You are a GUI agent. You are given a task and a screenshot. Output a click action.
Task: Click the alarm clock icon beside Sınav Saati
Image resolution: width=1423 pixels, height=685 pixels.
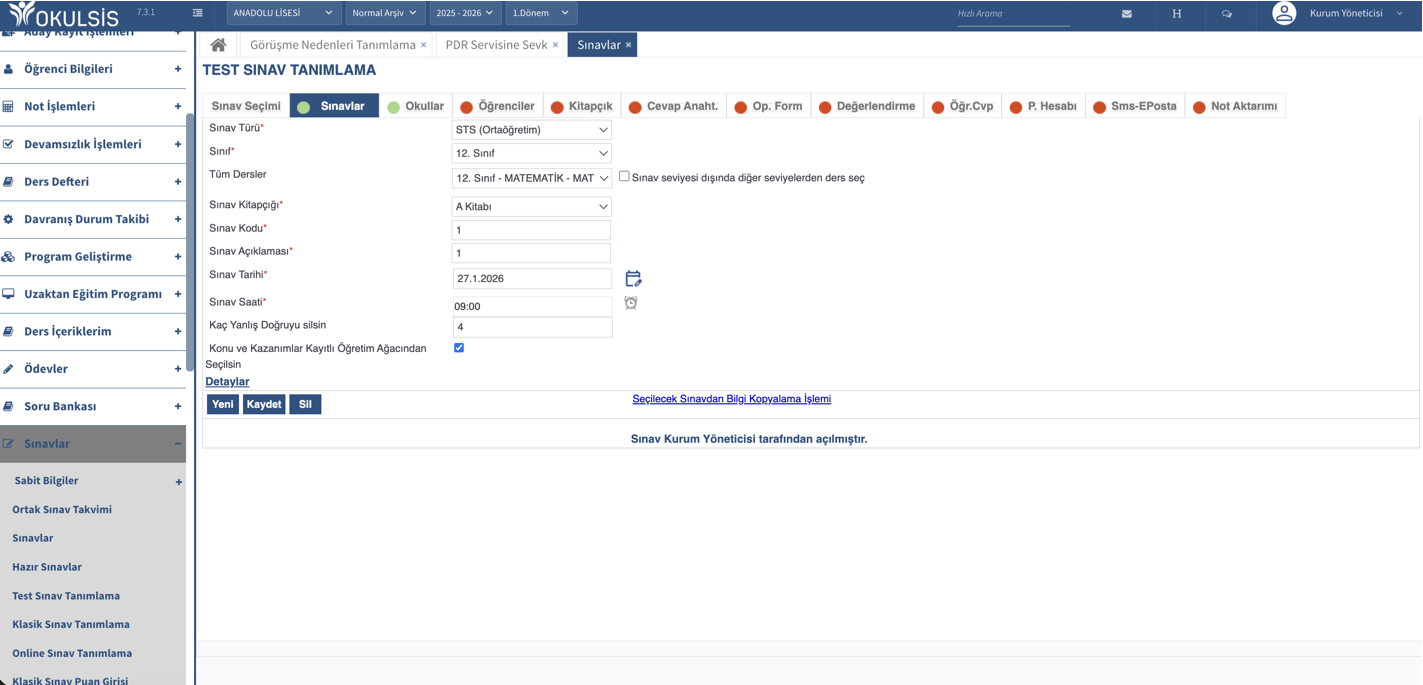(x=631, y=303)
